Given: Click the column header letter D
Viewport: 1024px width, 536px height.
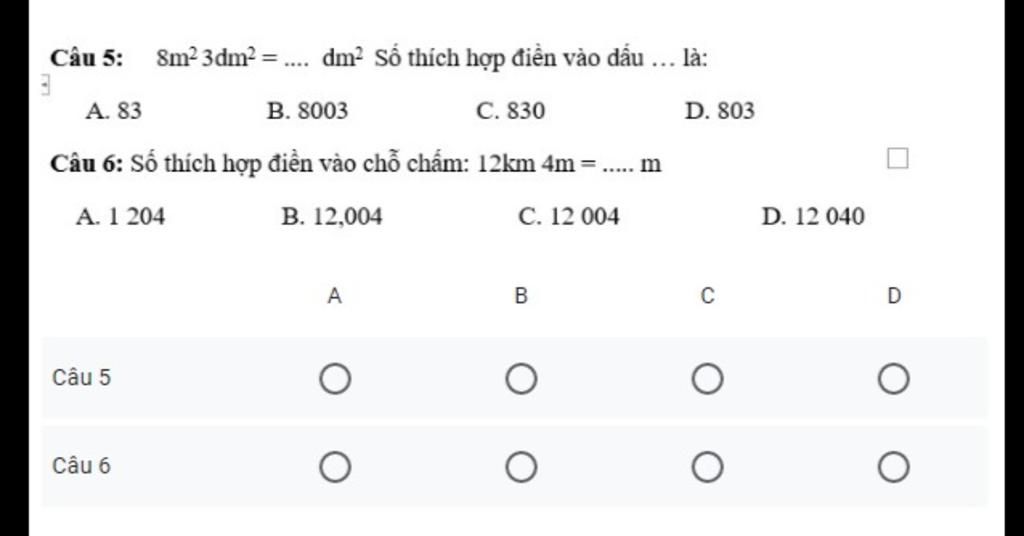Looking at the screenshot, I should point(893,296).
